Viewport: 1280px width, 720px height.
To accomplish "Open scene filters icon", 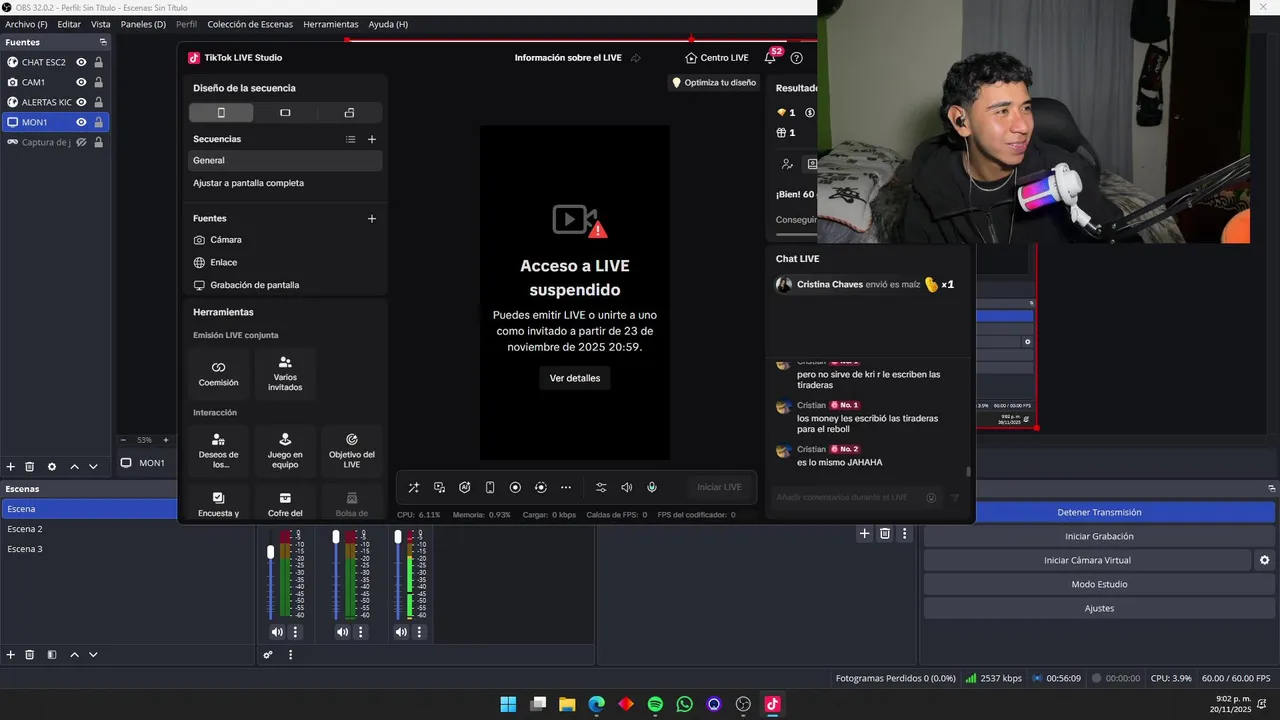I will tap(52, 655).
